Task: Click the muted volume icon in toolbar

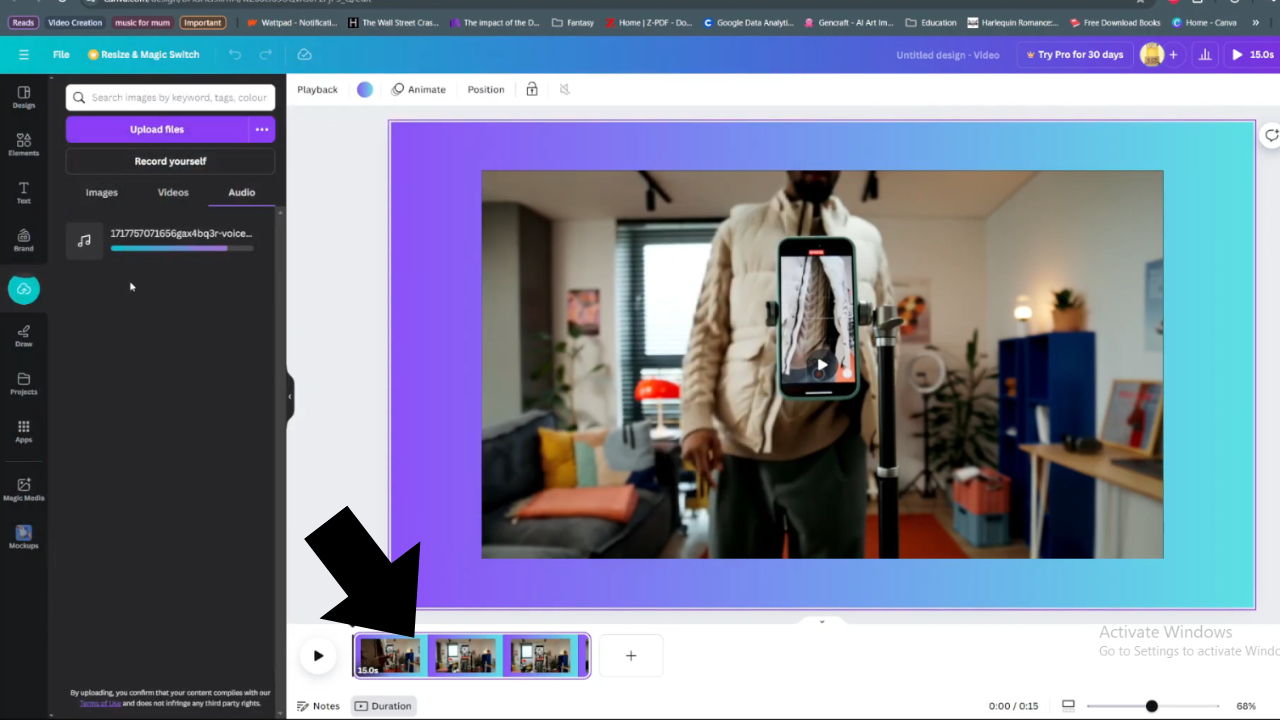Action: coord(564,89)
